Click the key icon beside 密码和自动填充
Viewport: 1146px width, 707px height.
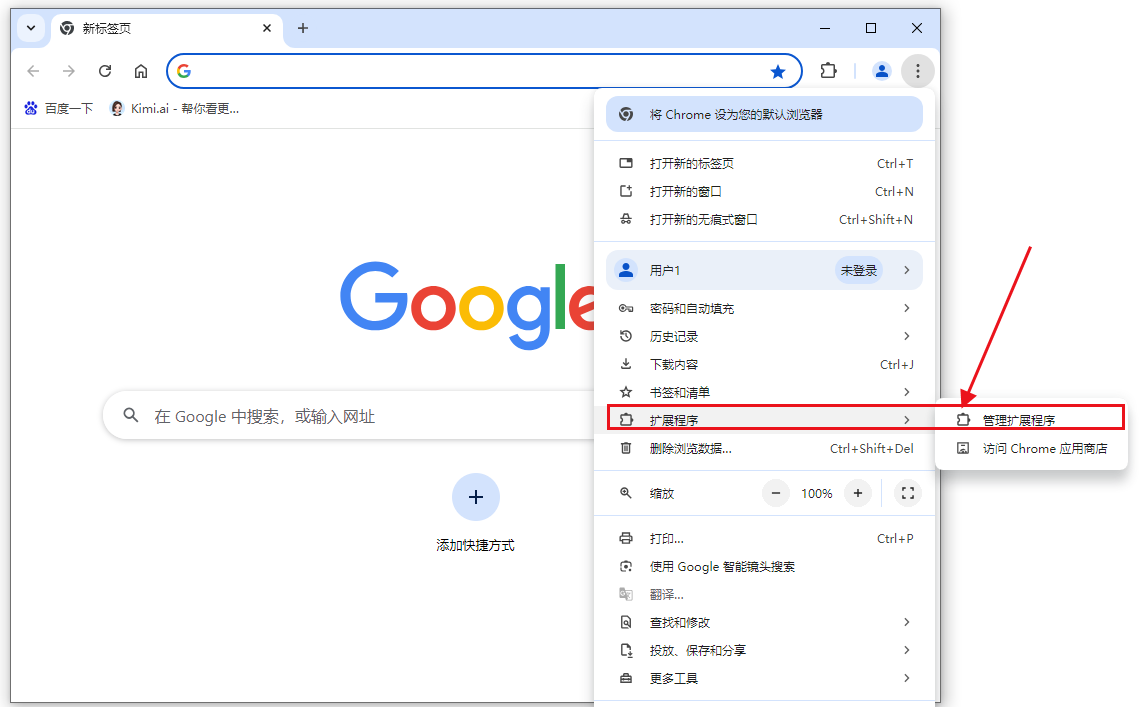tap(626, 309)
